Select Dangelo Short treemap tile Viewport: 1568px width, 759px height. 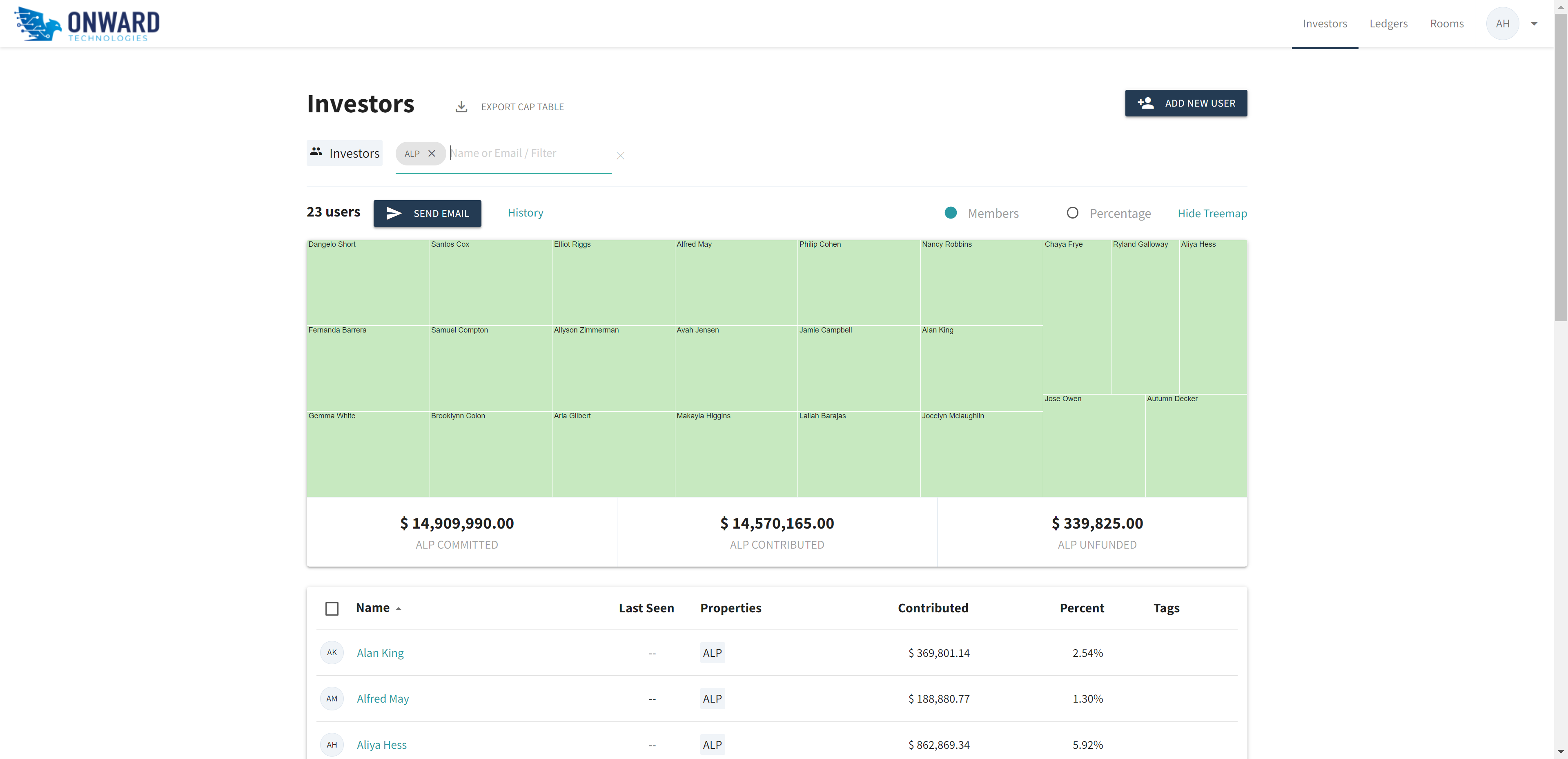click(367, 282)
